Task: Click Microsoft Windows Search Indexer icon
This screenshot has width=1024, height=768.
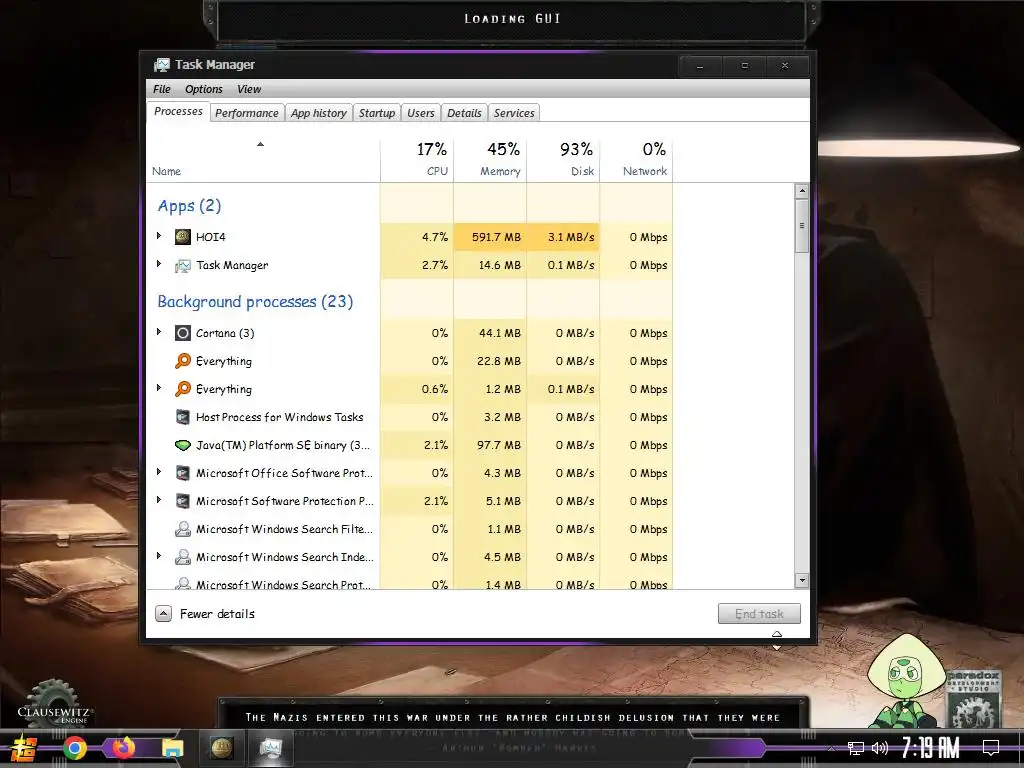Action: point(183,557)
